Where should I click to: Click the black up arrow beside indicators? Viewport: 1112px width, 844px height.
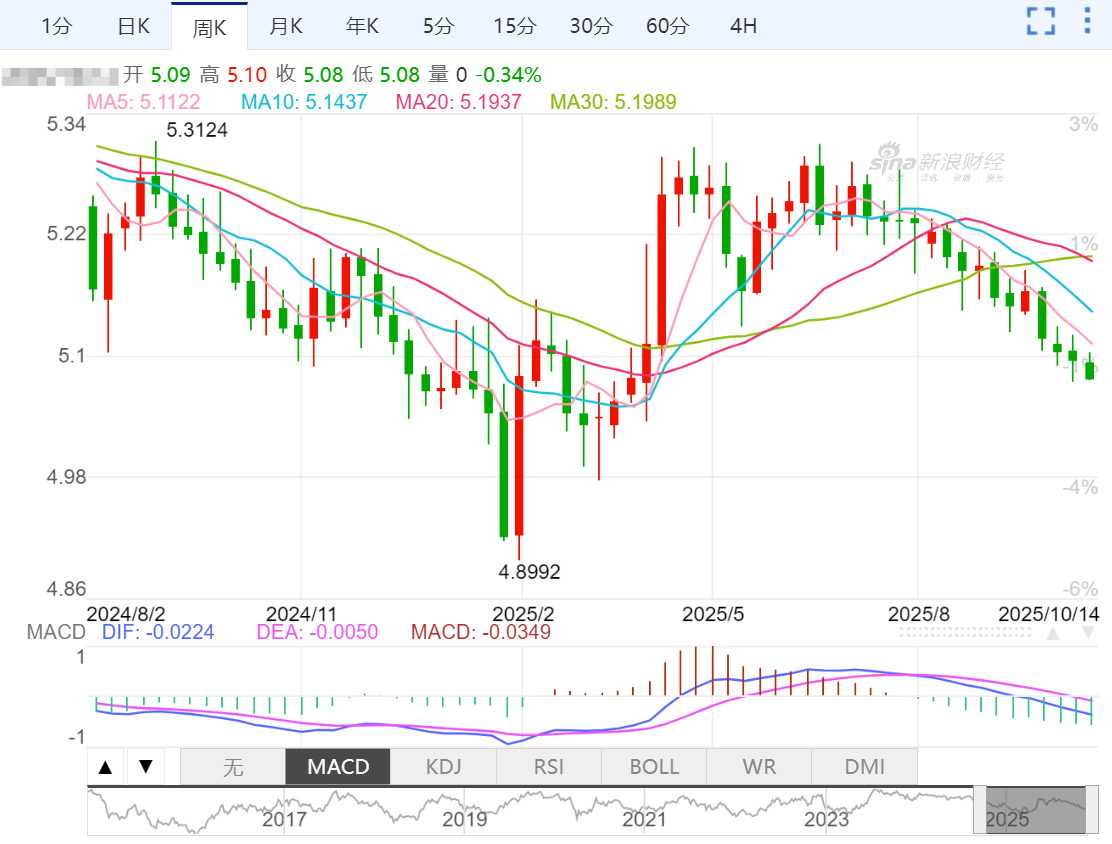105,767
